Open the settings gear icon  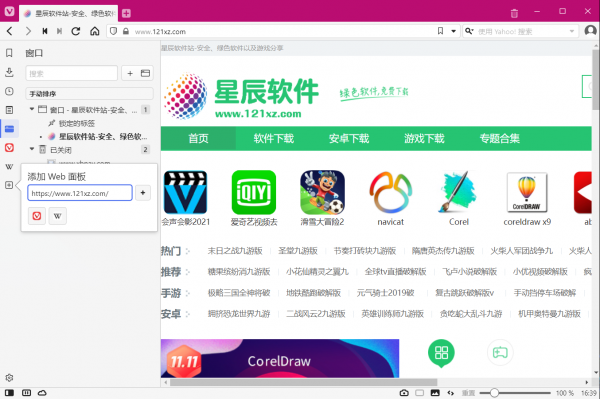[9, 378]
